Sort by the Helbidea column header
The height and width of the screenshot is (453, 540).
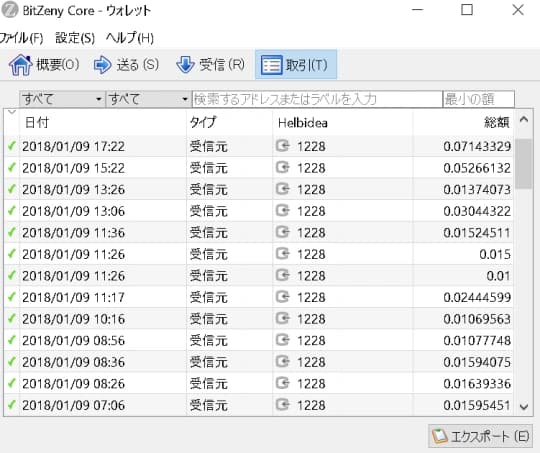pyautogui.click(x=343, y=122)
